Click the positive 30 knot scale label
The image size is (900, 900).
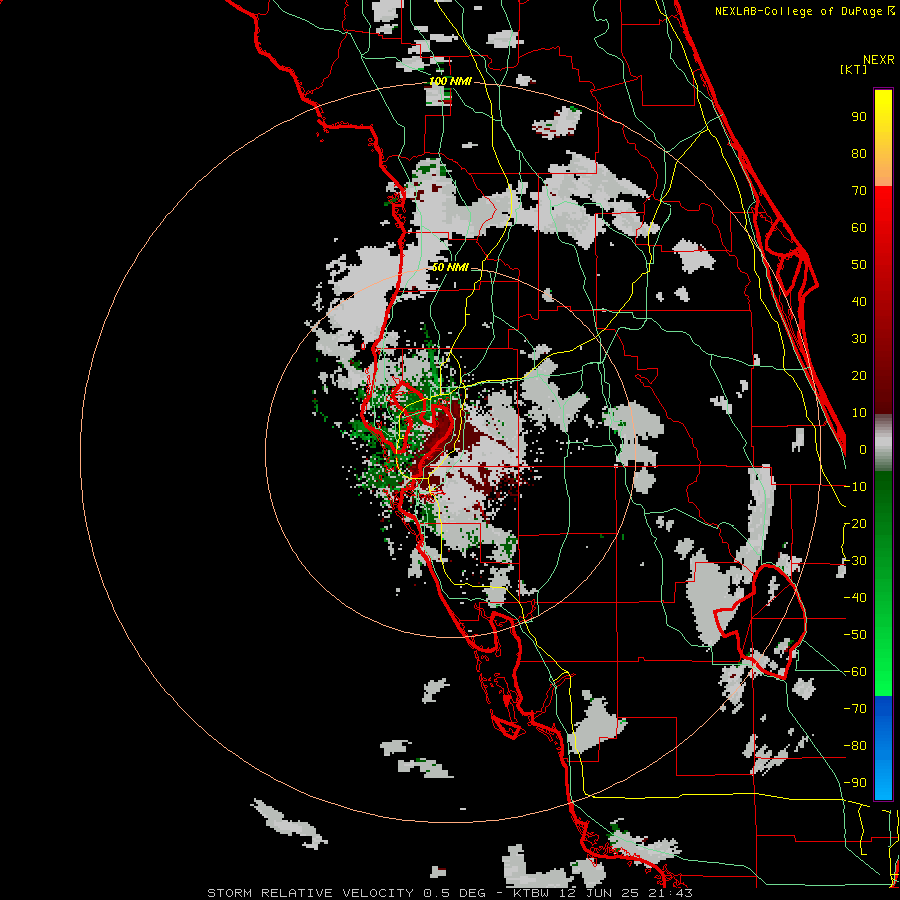[859, 339]
